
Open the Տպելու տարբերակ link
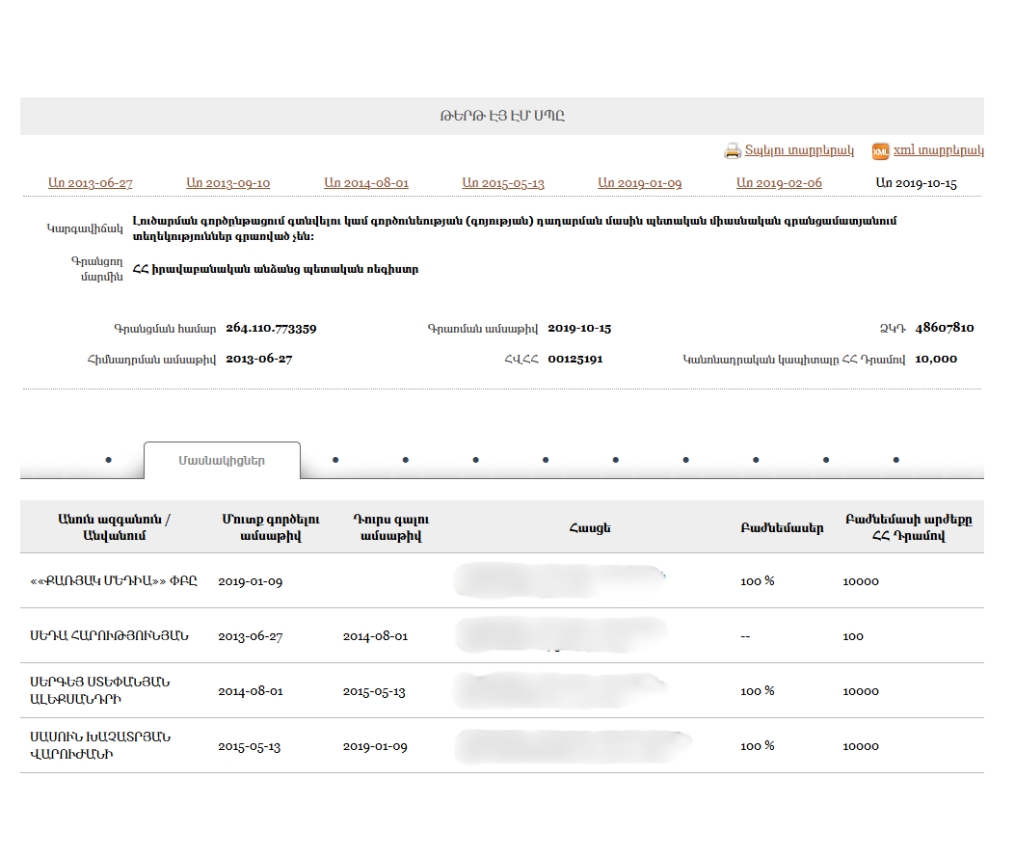(x=800, y=151)
